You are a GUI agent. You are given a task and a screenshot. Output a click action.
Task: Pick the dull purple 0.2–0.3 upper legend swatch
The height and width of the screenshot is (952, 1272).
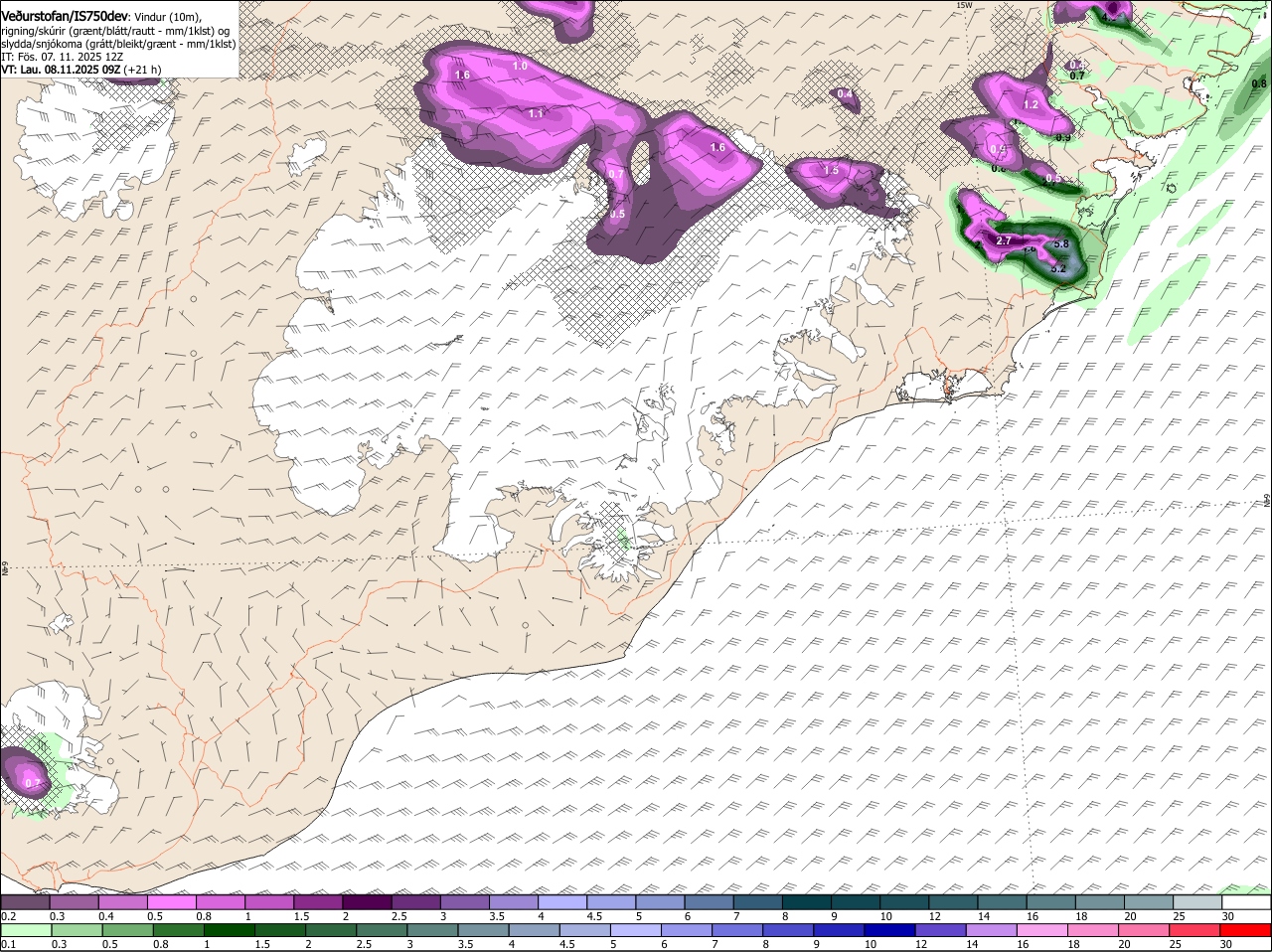[x=25, y=902]
